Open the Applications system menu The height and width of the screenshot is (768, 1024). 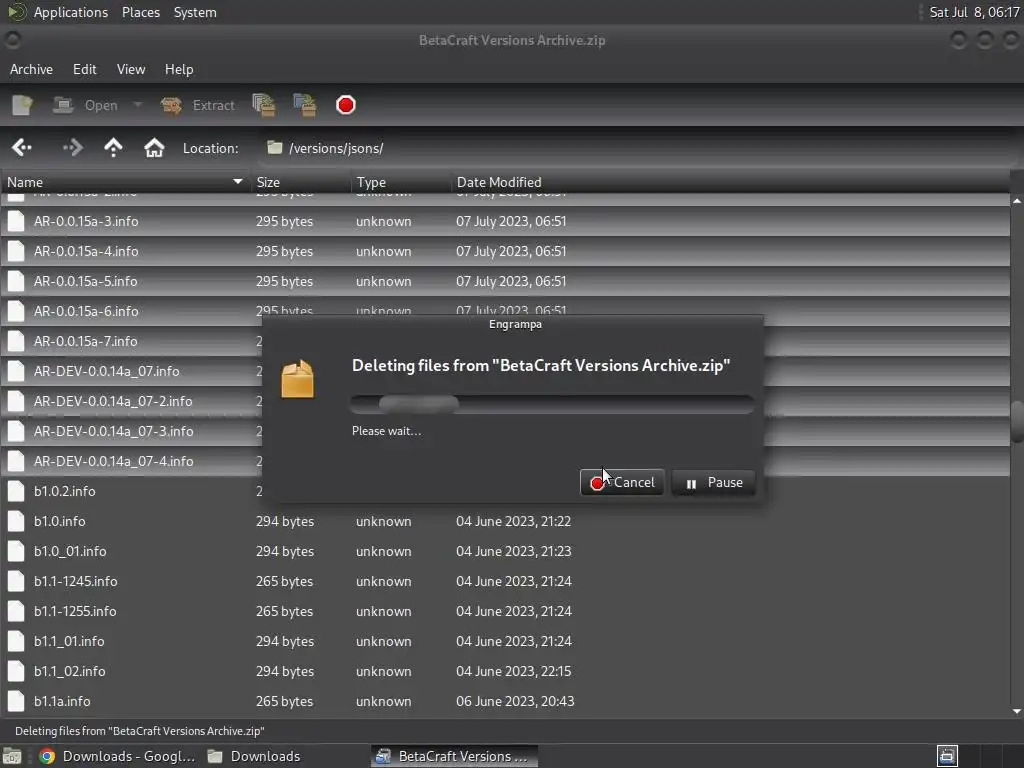point(71,12)
